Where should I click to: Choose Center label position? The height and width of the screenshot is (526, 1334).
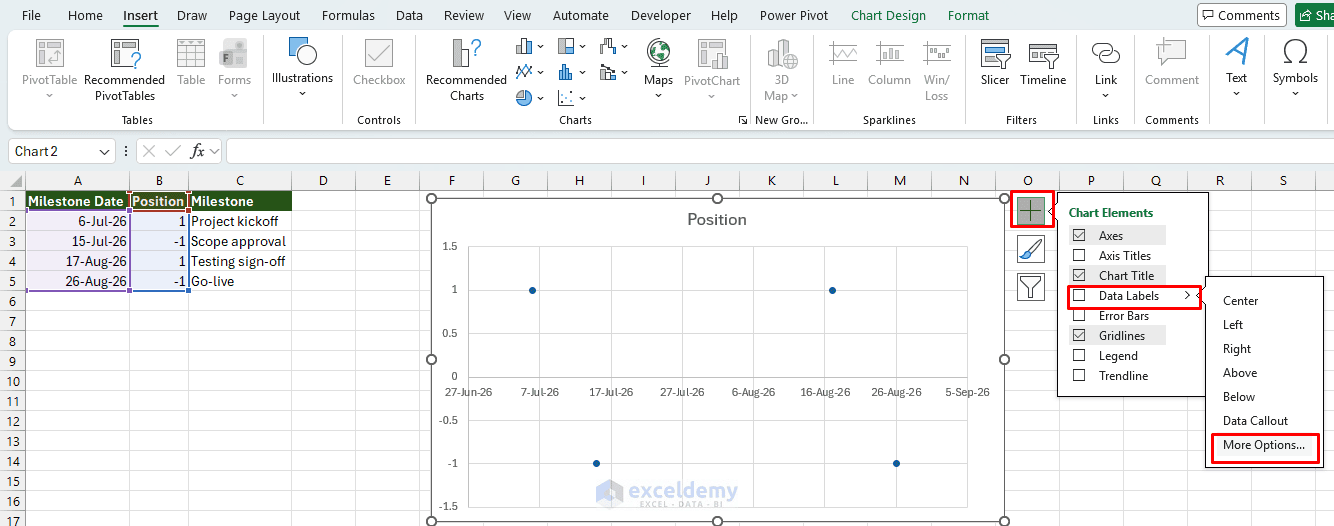tap(1240, 301)
